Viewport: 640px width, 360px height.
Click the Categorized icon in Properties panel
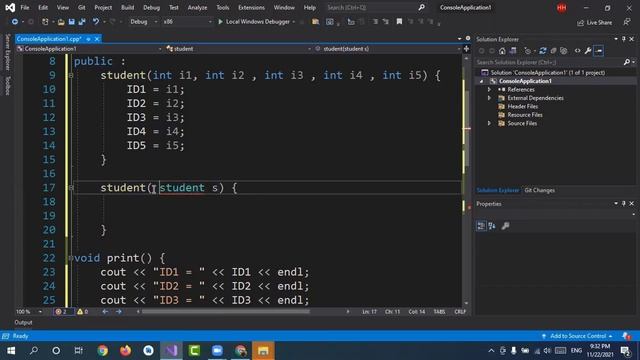[x=481, y=226]
